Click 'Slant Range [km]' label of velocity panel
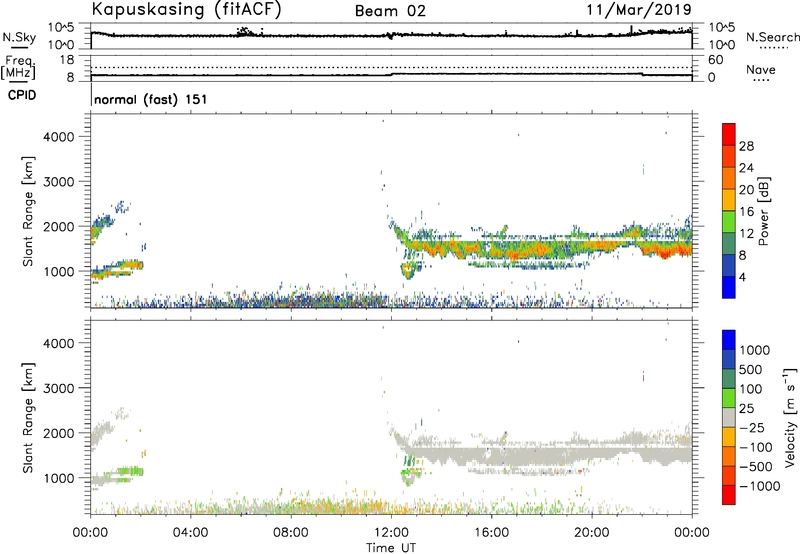This screenshot has width=800, height=554. click(x=28, y=417)
